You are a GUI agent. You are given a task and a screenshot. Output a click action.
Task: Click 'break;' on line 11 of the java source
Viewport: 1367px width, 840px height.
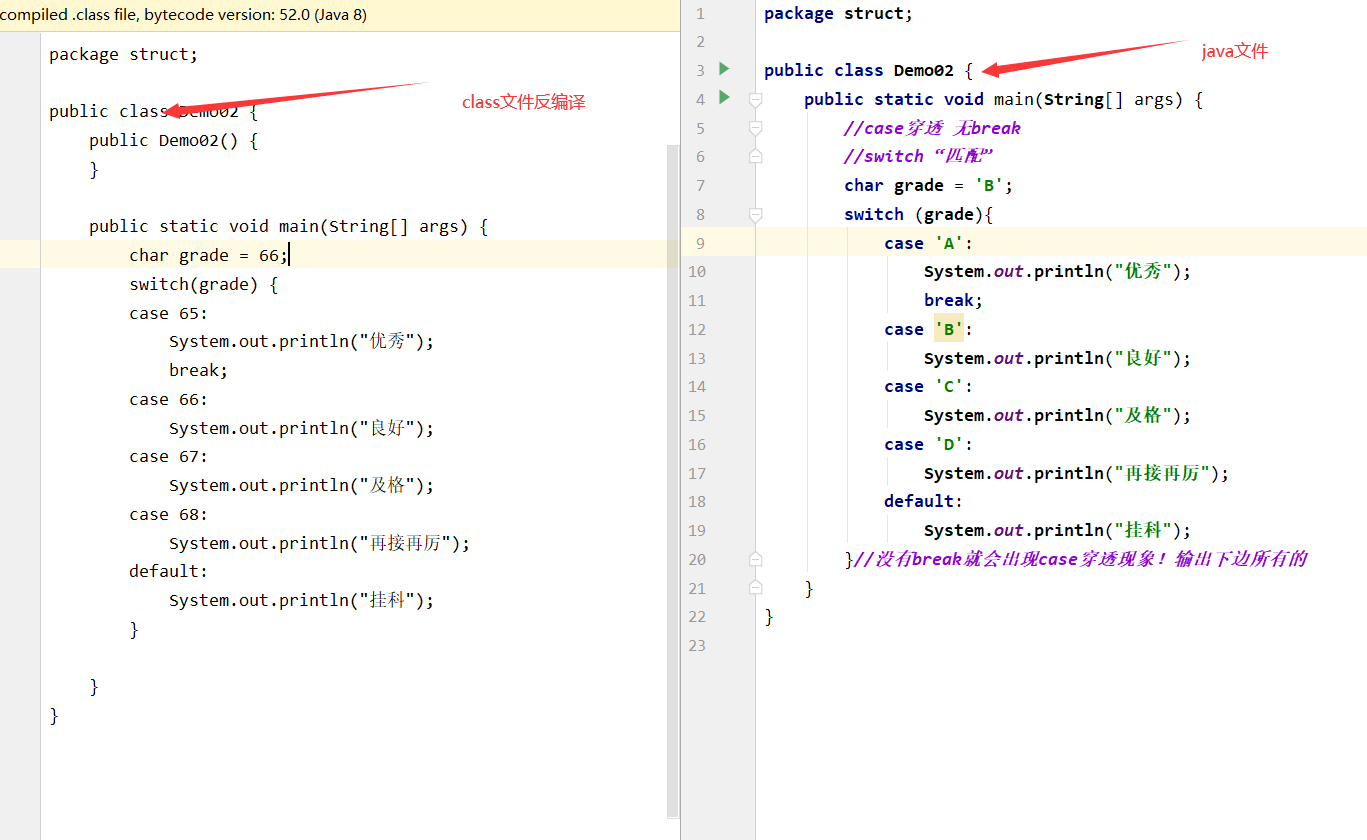tap(954, 300)
